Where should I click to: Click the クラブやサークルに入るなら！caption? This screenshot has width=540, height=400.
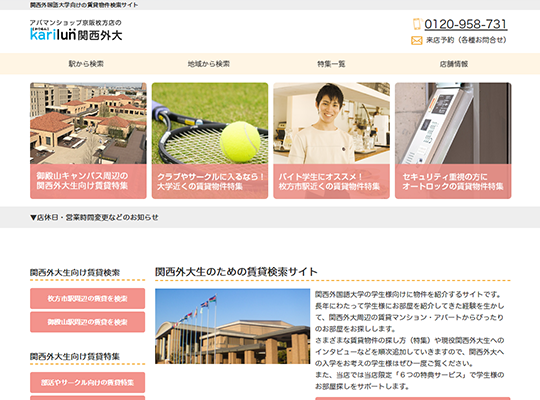click(210, 177)
